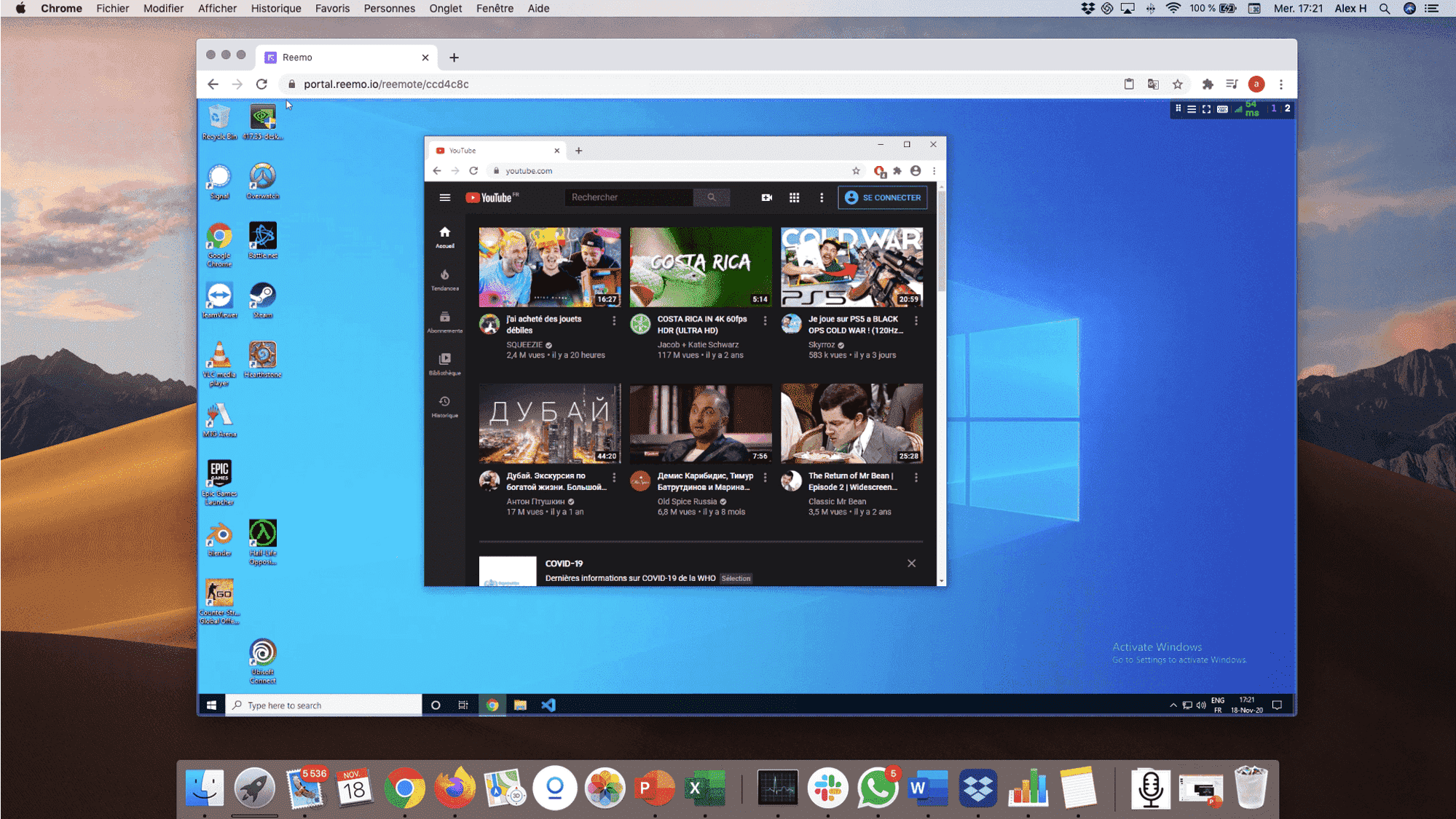Toggle Reemo fullscreen mode icon

pyautogui.click(x=1206, y=109)
